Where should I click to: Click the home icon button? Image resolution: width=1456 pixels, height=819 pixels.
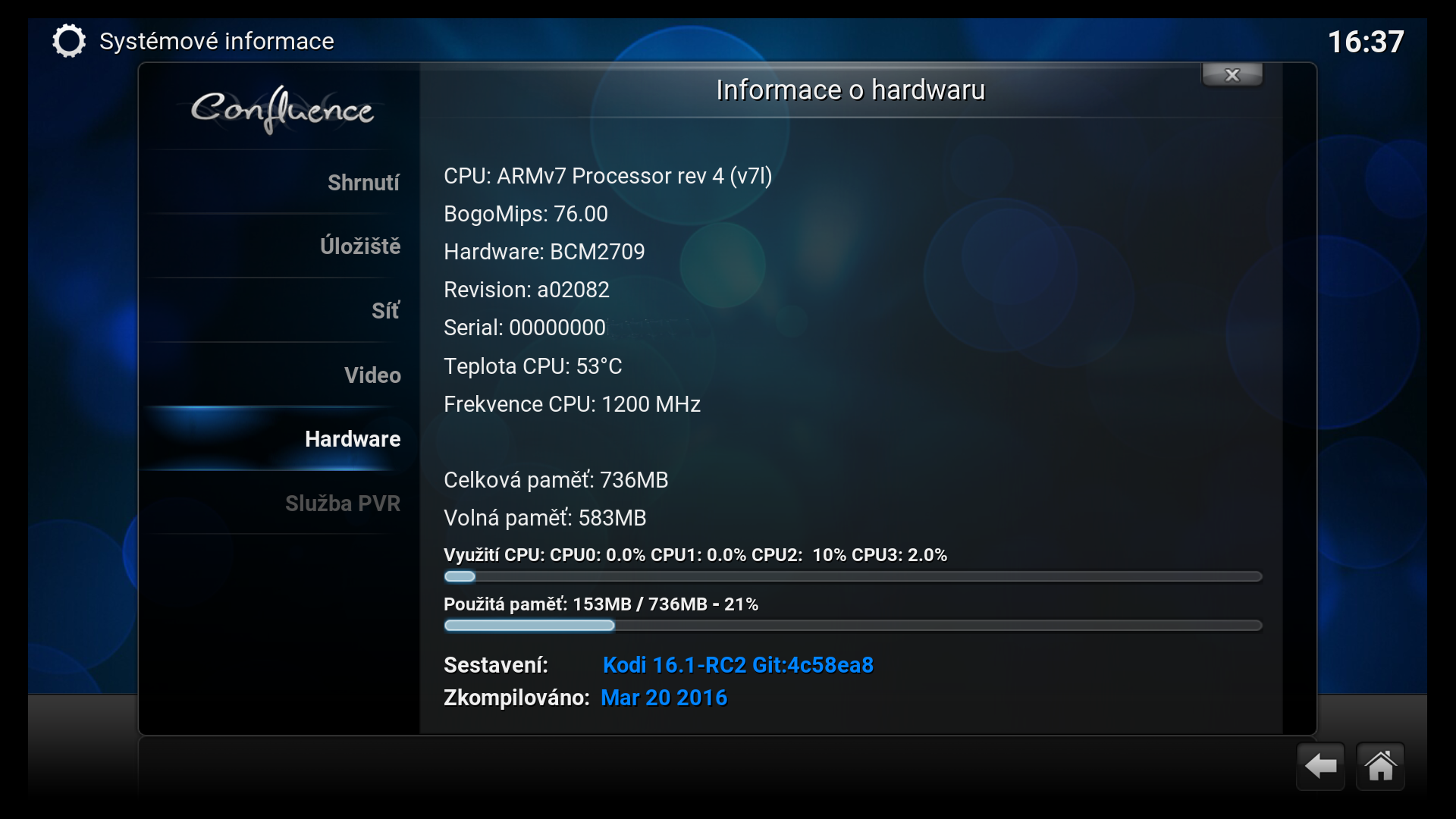click(1380, 766)
